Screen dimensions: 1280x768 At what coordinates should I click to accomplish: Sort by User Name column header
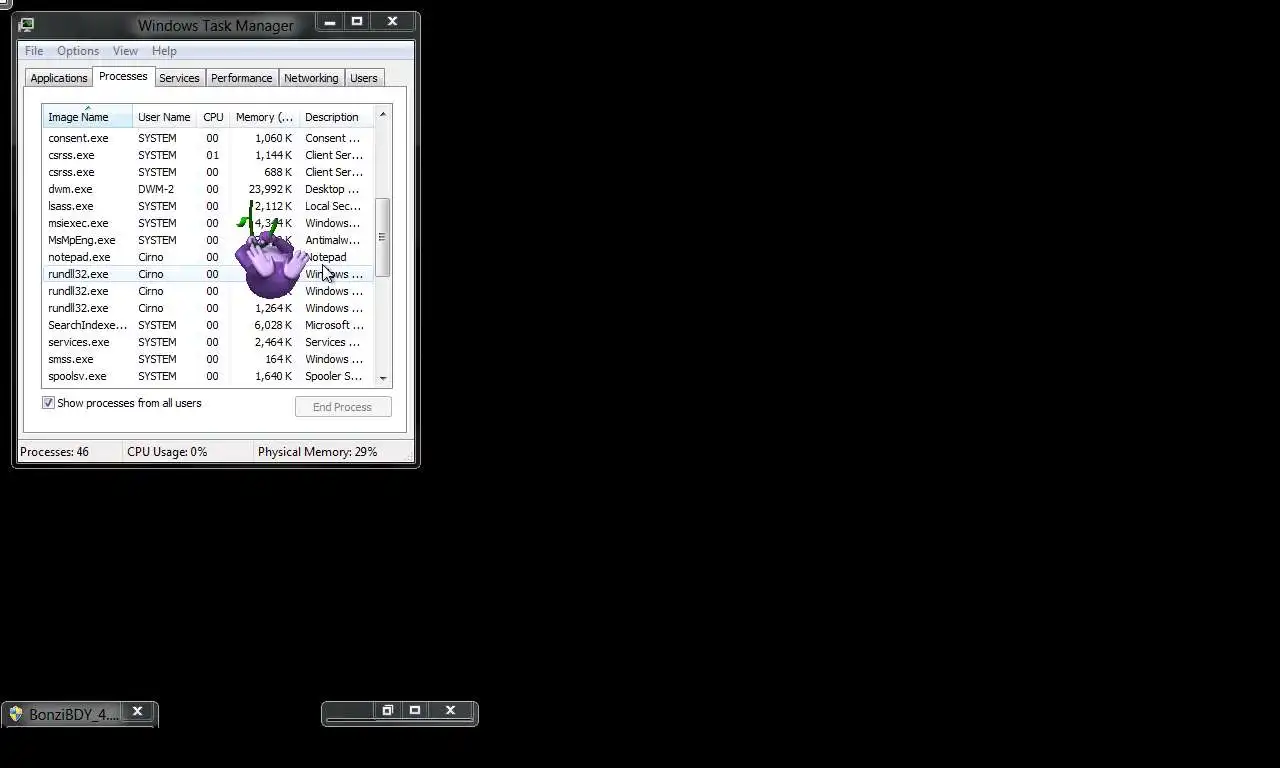coord(164,117)
